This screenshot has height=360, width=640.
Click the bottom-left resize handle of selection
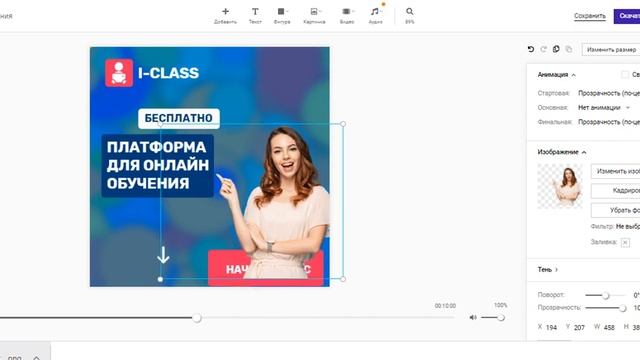[160, 279]
